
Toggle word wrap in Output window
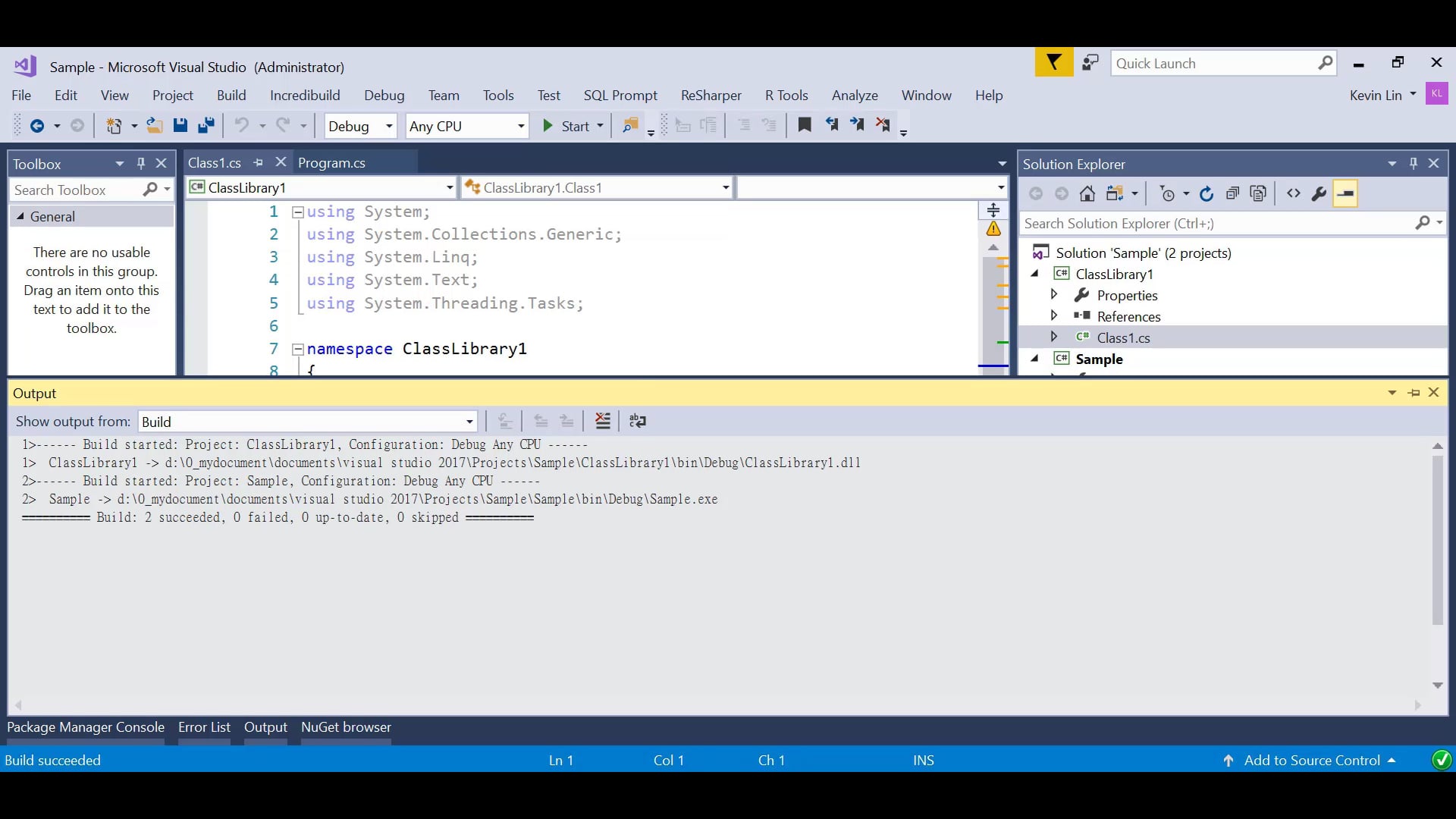pyautogui.click(x=637, y=421)
